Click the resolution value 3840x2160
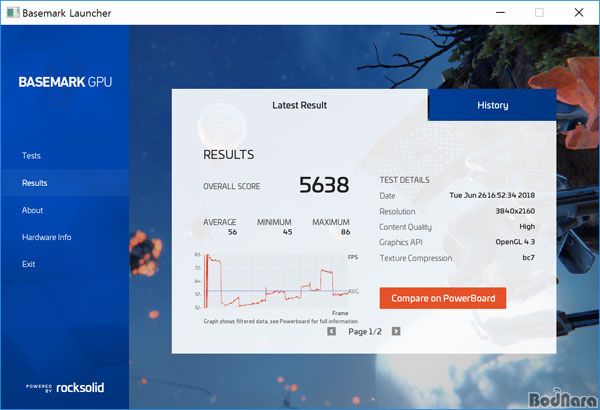Image resolution: width=600 pixels, height=410 pixels. click(515, 211)
